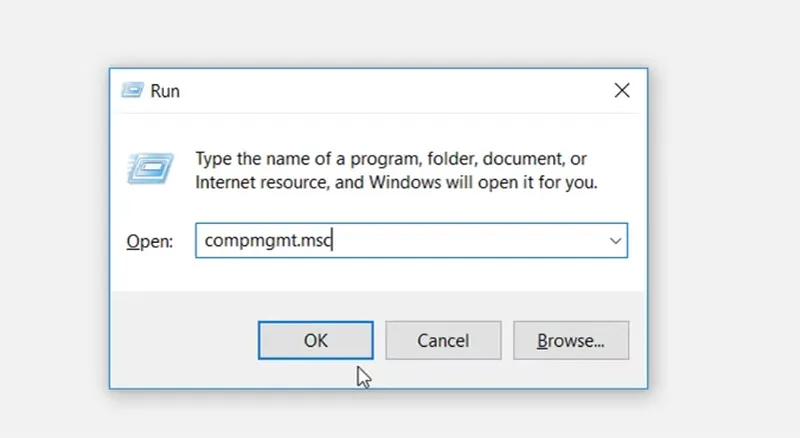This screenshot has width=800, height=438.
Task: Click the Run title bar icon
Action: pyautogui.click(x=133, y=90)
